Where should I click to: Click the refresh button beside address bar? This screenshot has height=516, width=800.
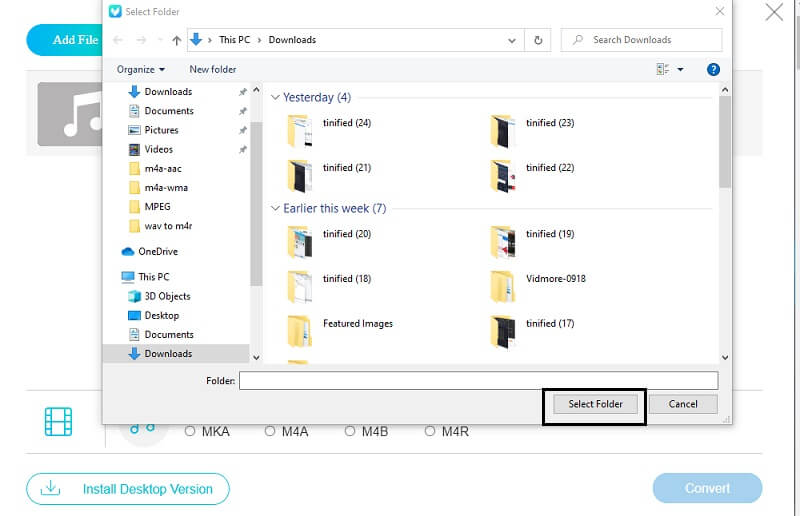point(539,40)
